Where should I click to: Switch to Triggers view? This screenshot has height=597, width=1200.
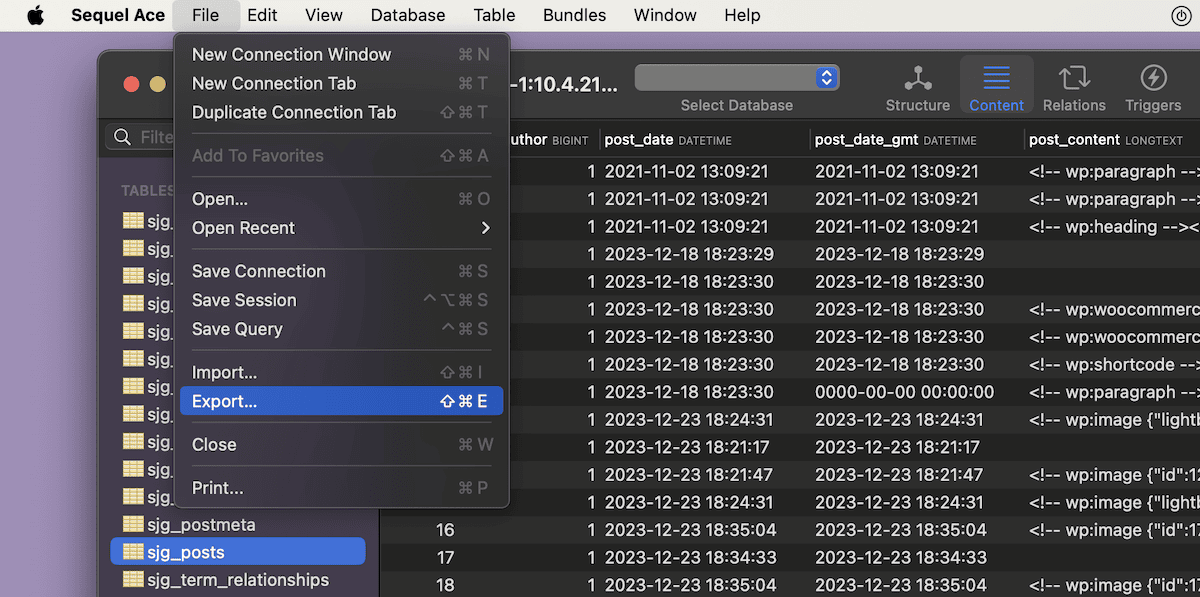(x=1153, y=88)
